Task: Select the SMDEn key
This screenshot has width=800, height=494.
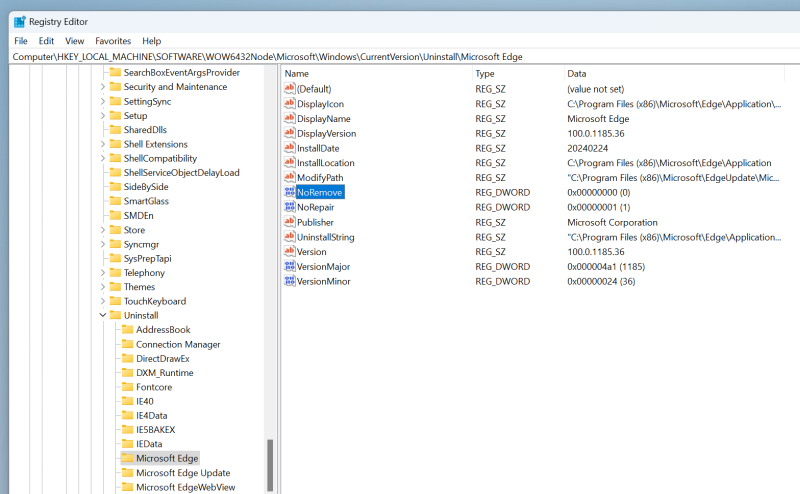Action: tap(138, 215)
